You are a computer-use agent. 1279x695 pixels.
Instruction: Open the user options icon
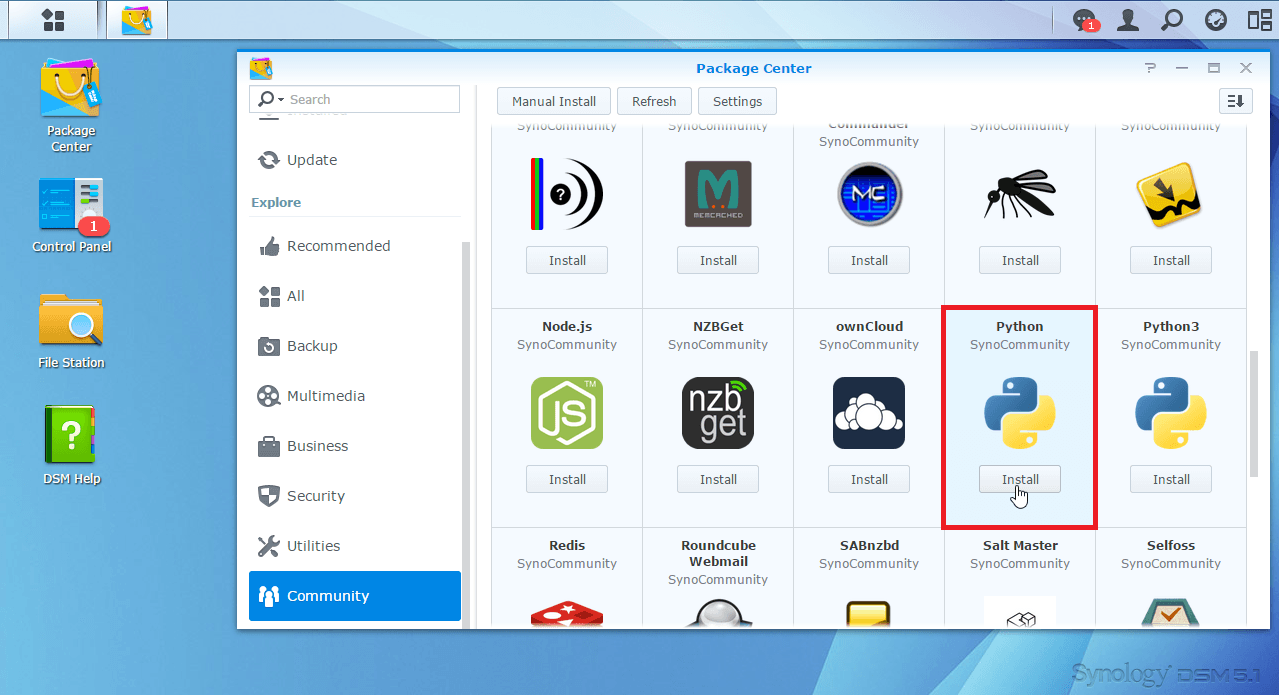click(x=1128, y=20)
